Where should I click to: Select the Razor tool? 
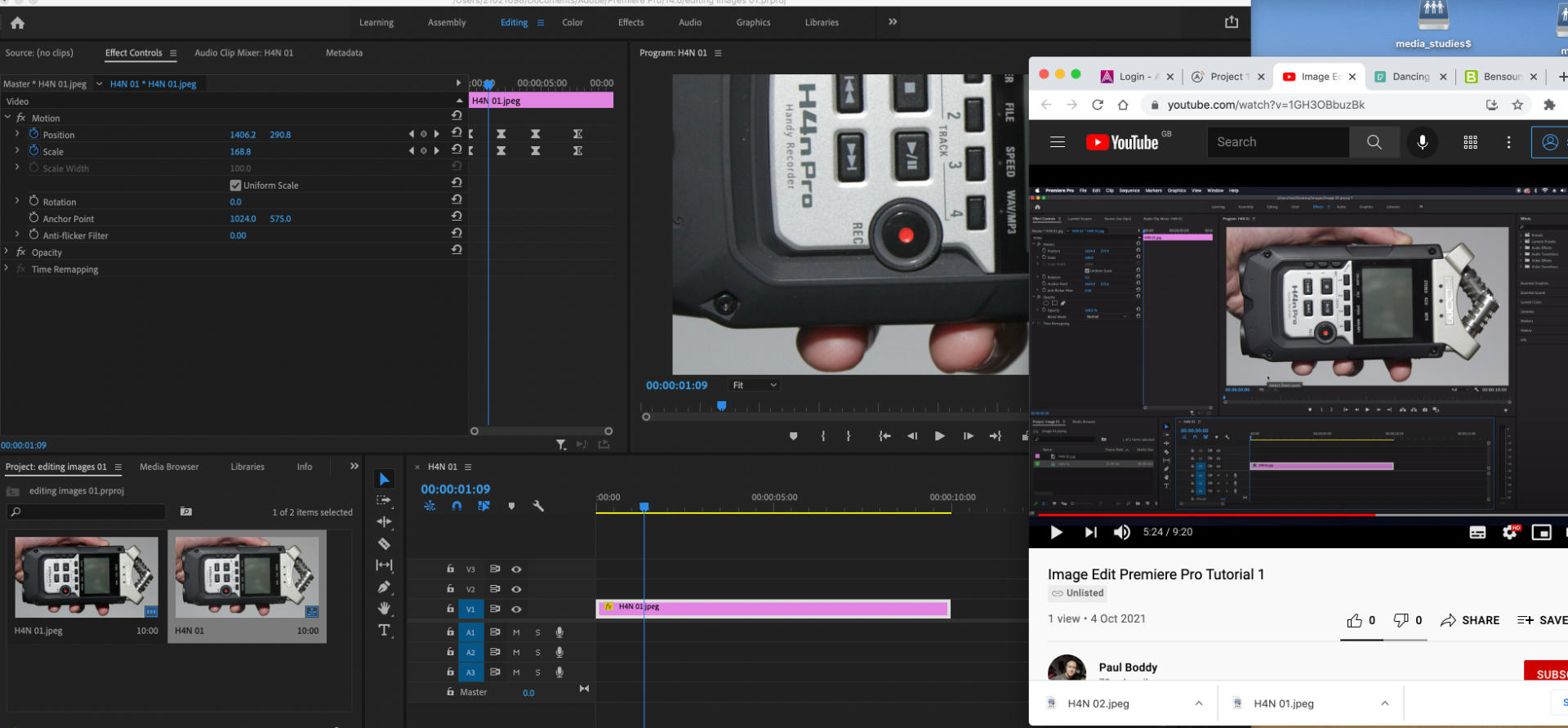click(385, 543)
